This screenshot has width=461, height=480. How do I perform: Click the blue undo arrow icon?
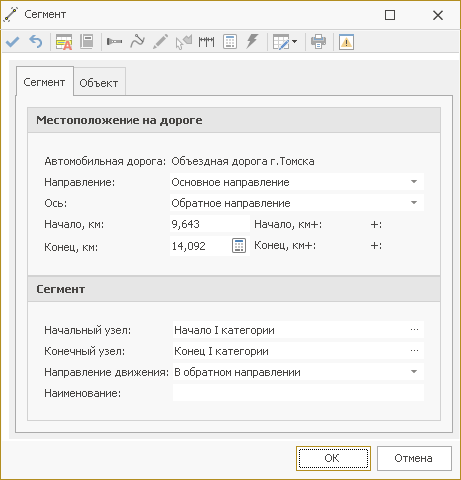36,42
